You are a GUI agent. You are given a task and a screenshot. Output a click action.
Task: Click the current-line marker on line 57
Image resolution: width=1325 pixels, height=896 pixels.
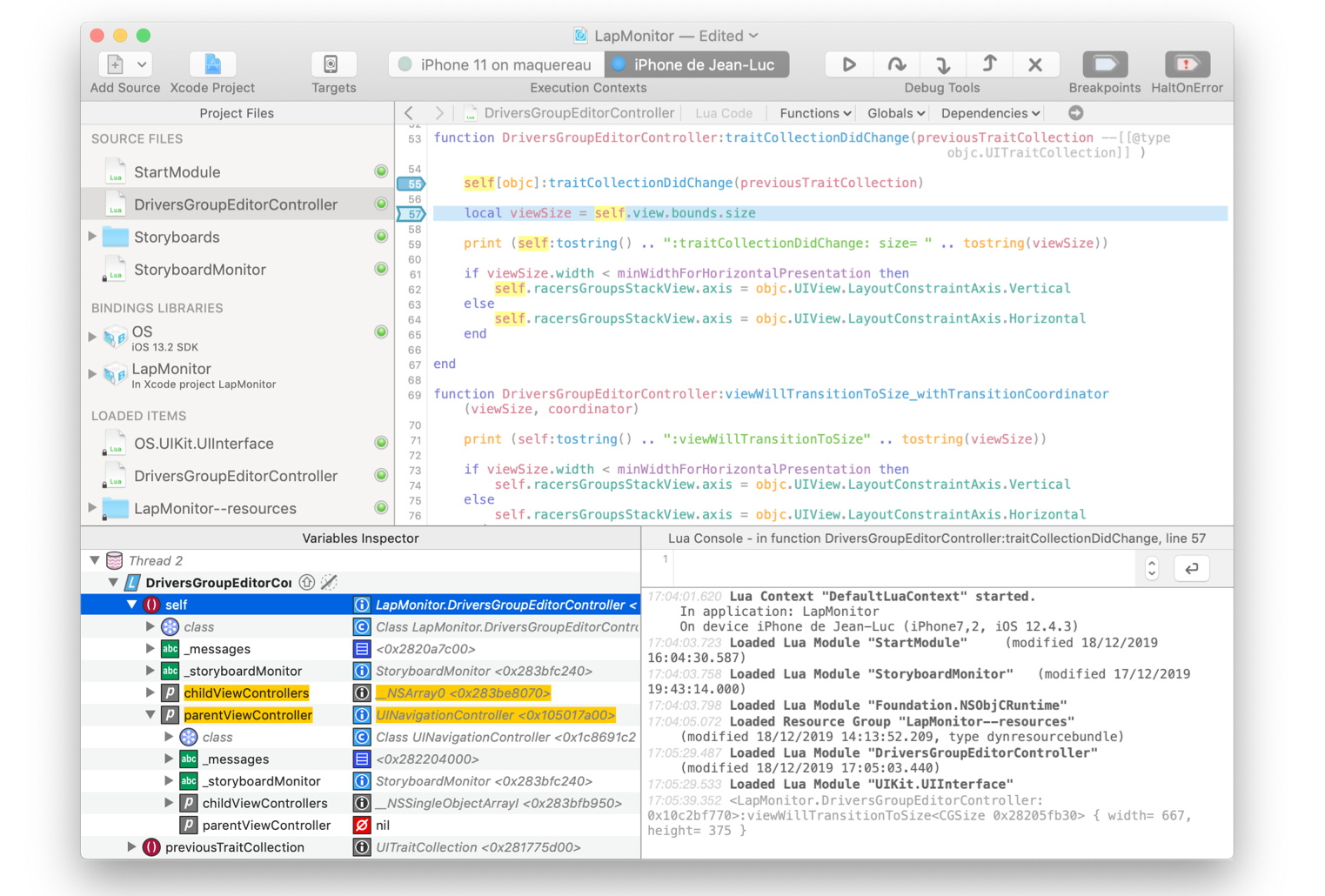(412, 214)
